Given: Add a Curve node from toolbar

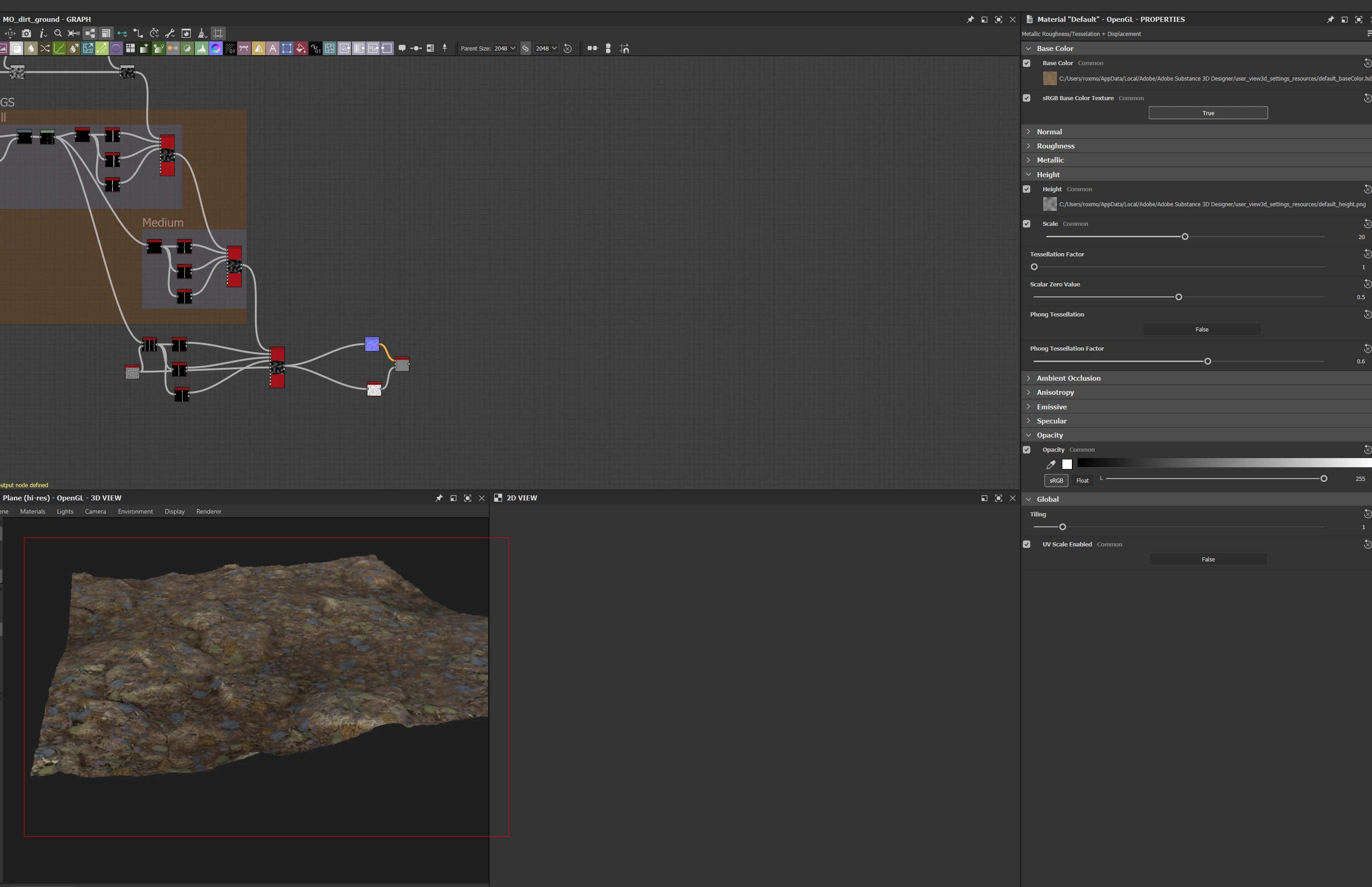Looking at the screenshot, I should [x=59, y=48].
